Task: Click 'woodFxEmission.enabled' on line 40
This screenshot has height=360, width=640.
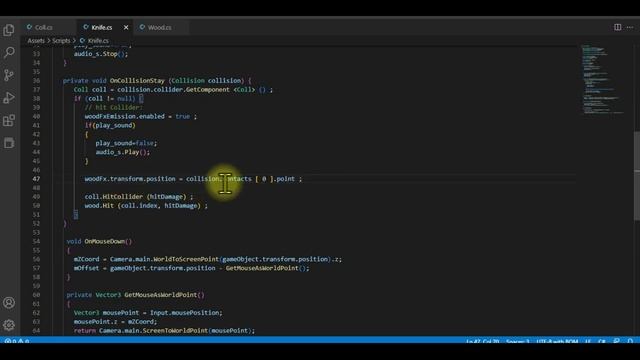Action: (x=124, y=116)
